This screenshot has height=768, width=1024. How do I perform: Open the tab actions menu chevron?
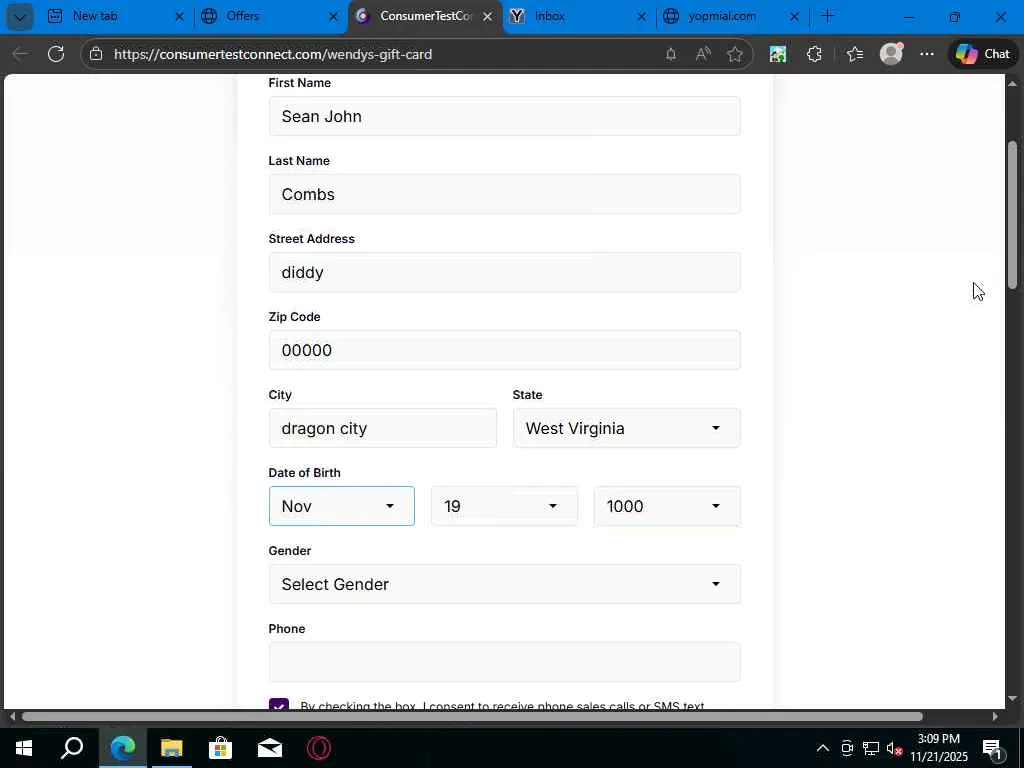click(20, 16)
